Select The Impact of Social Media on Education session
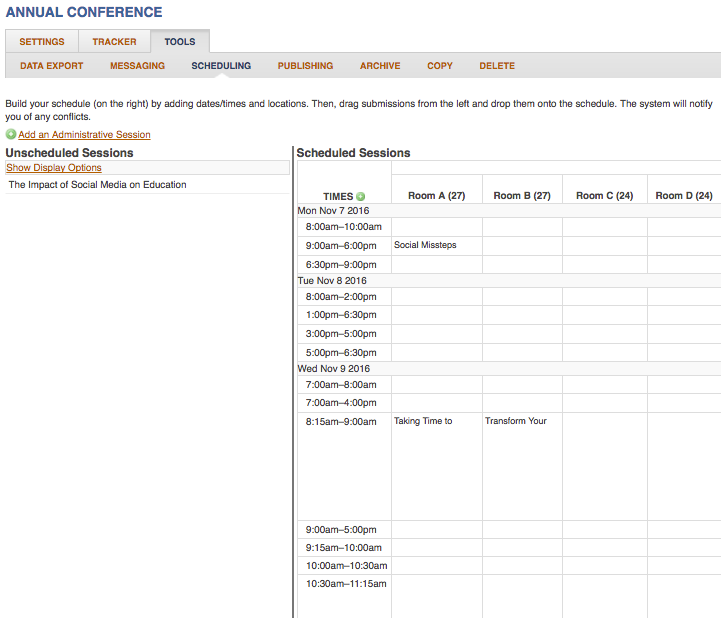This screenshot has width=721, height=618. [97, 184]
